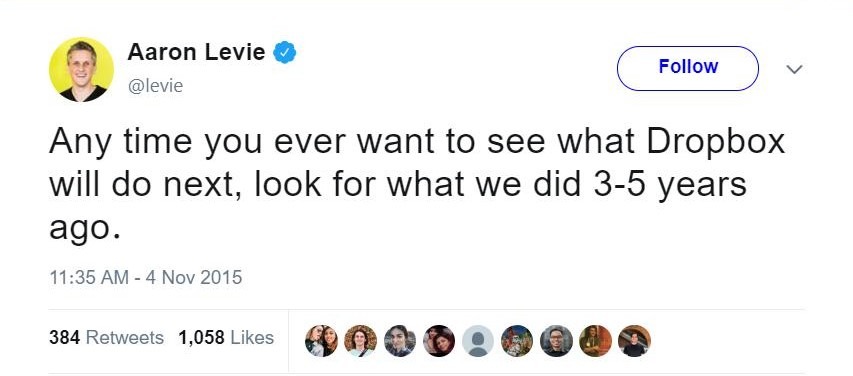Viewport: 853px width, 376px height.
Task: Open third liker avatar, dark-haired woman selfie
Action: 399,341
